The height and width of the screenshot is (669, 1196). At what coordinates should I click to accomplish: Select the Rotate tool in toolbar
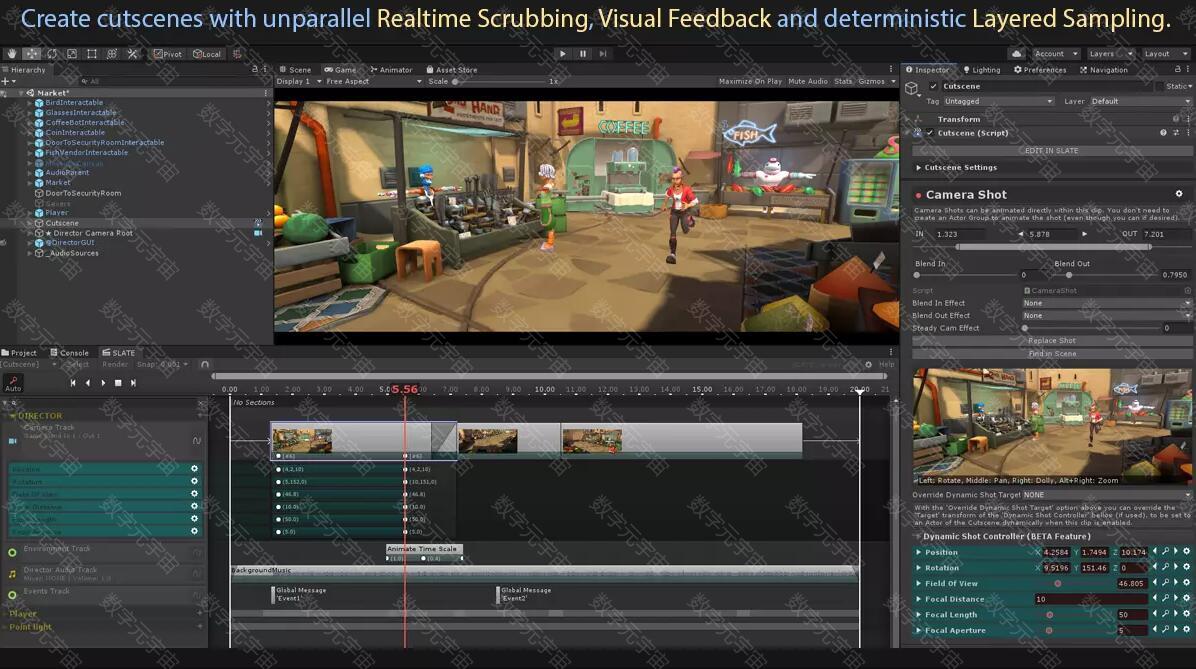click(x=52, y=54)
